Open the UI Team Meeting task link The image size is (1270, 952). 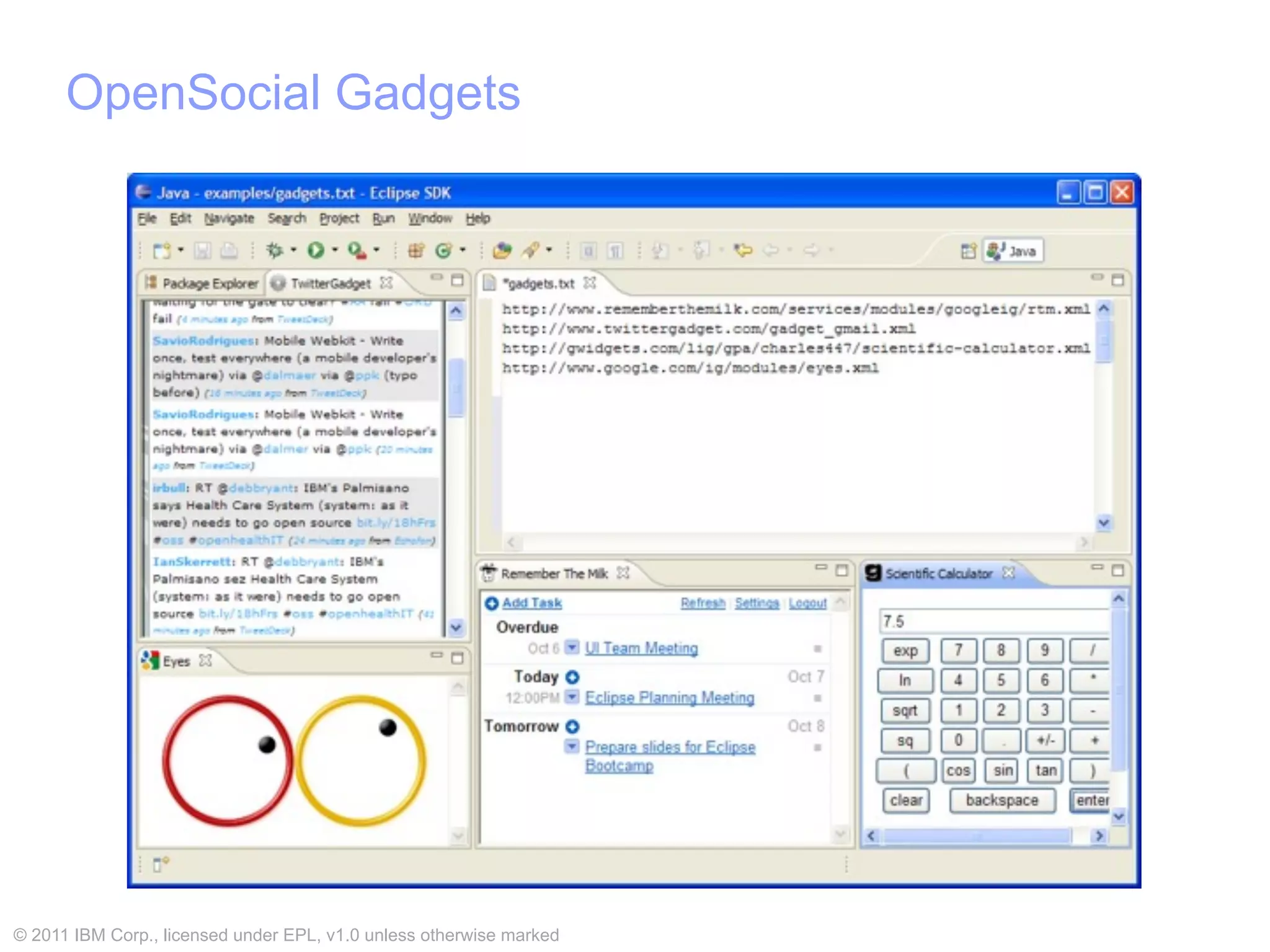click(x=641, y=648)
